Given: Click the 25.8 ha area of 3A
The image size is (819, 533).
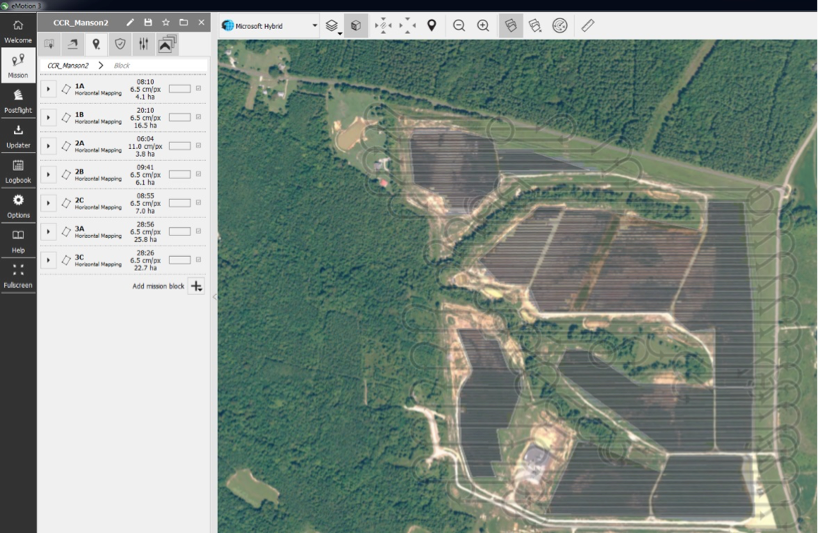Looking at the screenshot, I should [145, 239].
